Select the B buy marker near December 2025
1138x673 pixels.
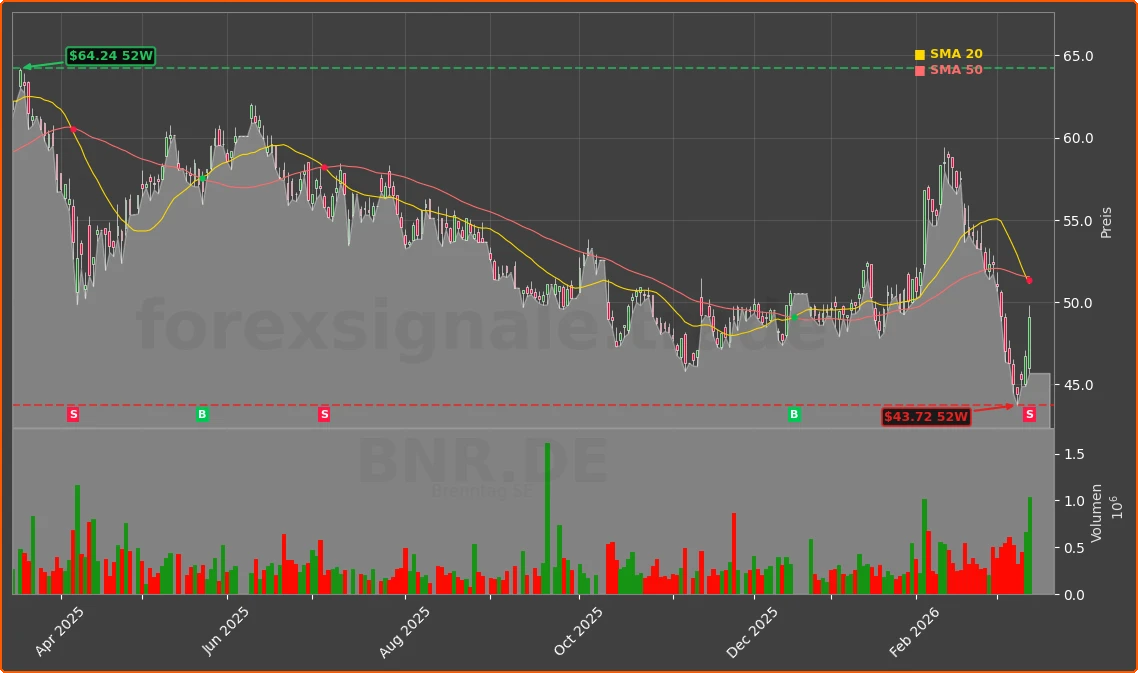coord(793,414)
